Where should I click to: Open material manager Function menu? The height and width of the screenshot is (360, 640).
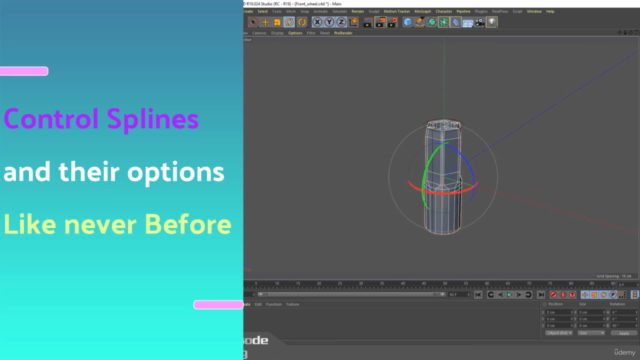(274, 304)
